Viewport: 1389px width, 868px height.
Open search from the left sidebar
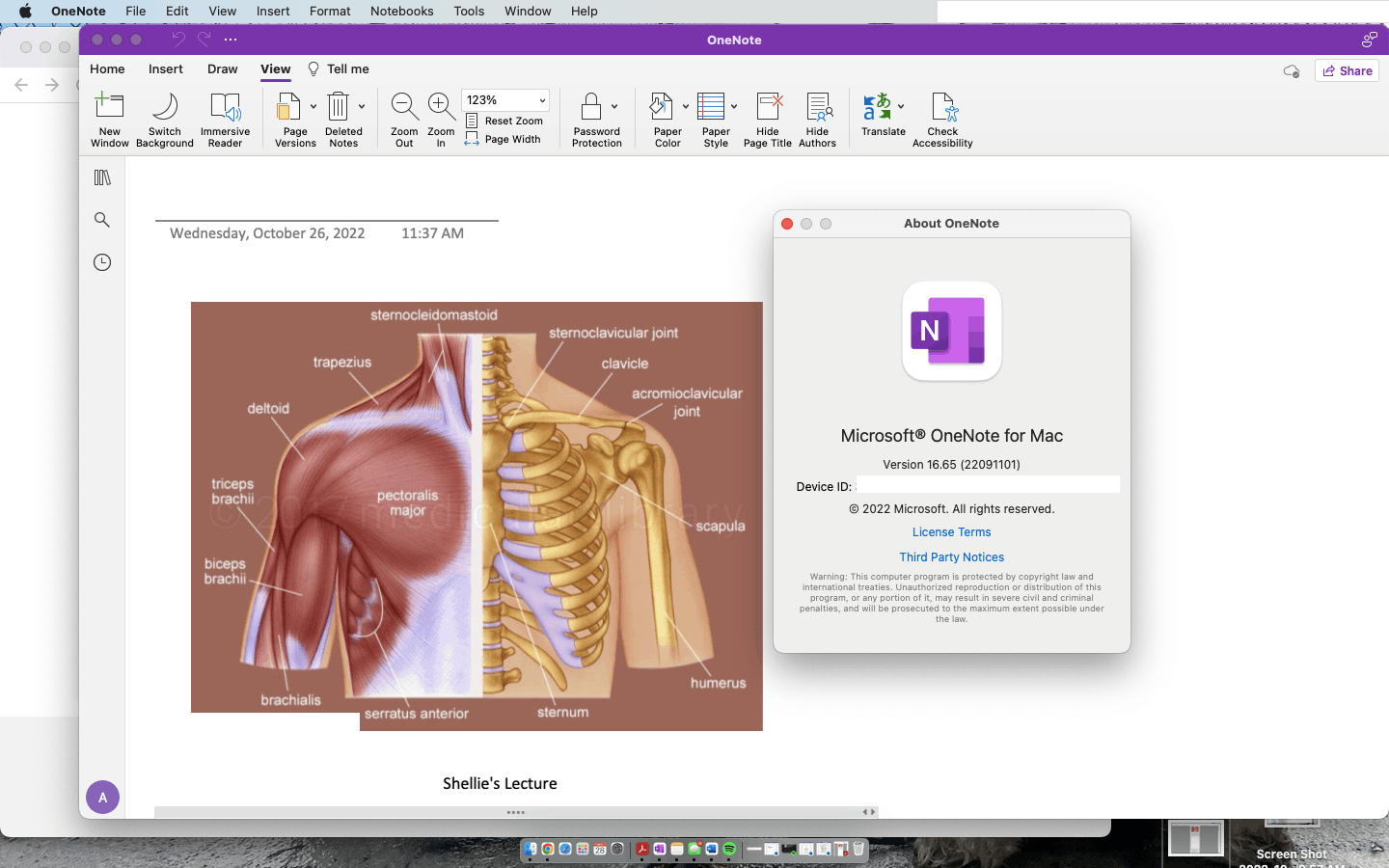102,220
